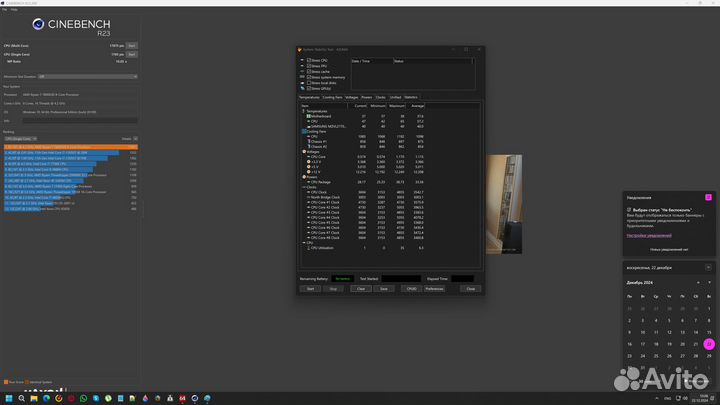This screenshot has width=720, height=405.
Task: Collapse the Powers group in the statistics list
Action: (x=304, y=177)
